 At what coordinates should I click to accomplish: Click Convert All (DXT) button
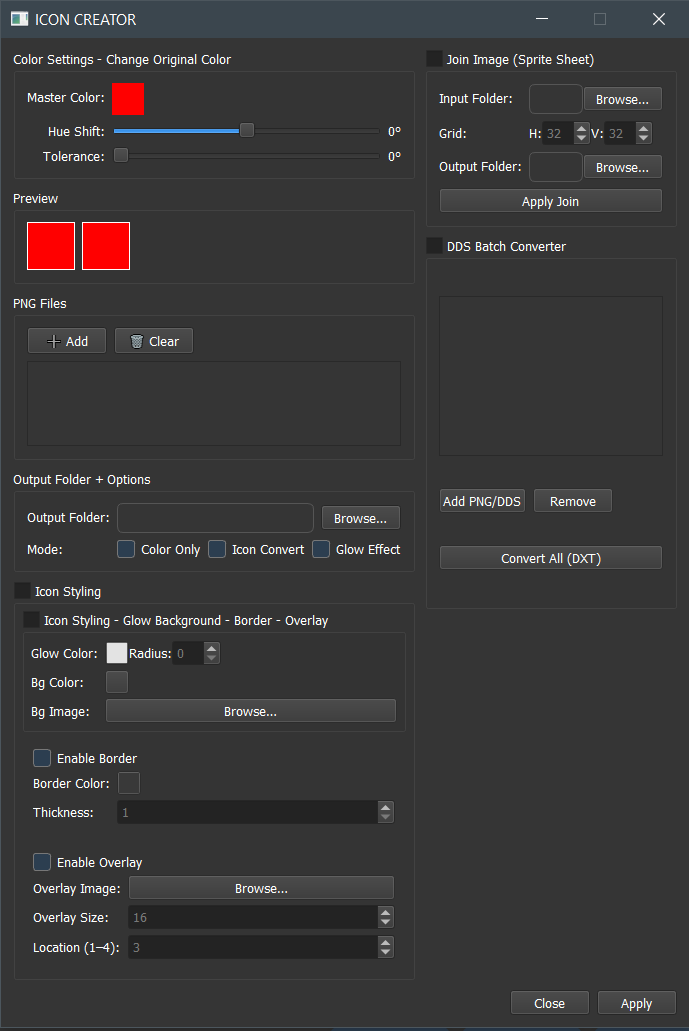[551, 558]
